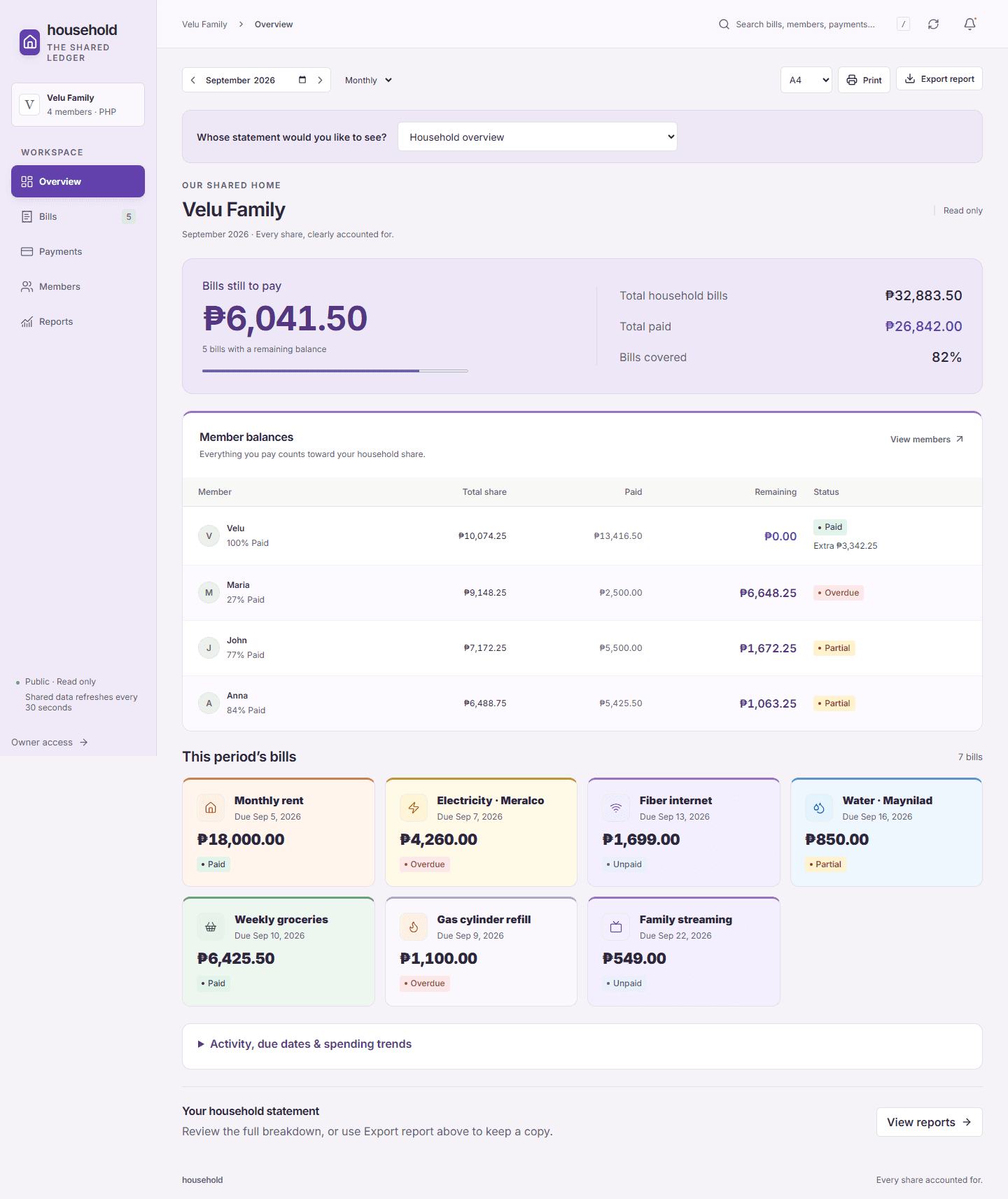
Task: Click the bills-paid progress bar
Action: [x=335, y=371]
